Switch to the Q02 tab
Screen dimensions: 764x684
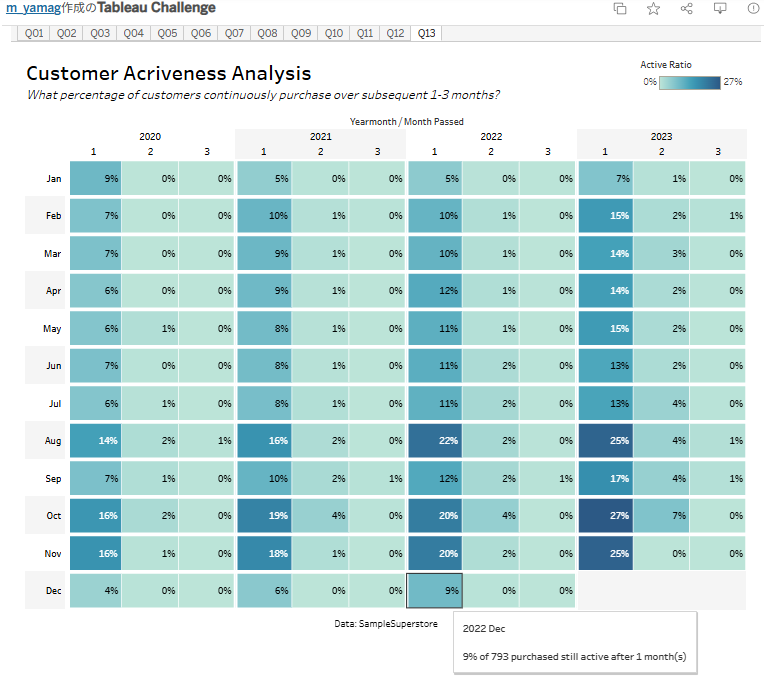click(x=66, y=33)
